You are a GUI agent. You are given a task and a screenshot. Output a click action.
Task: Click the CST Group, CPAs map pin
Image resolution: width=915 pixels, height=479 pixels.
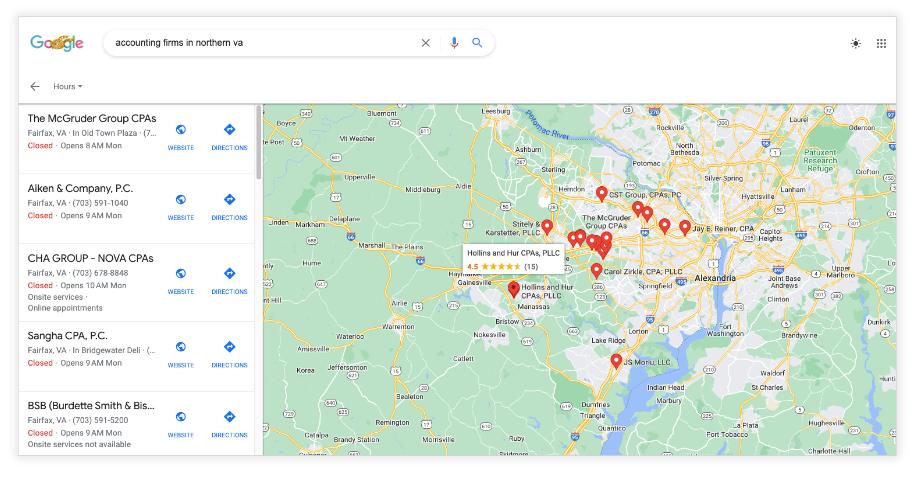click(601, 194)
